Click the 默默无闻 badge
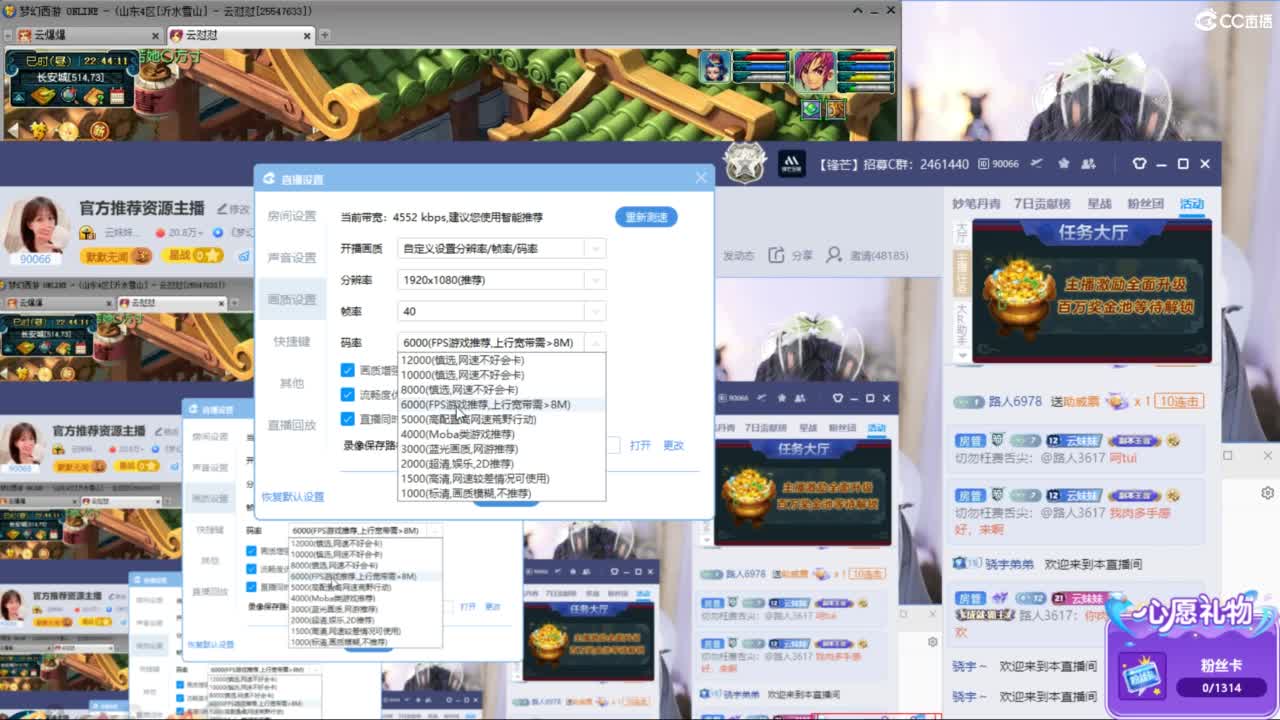The height and width of the screenshot is (720, 1280). click(x=118, y=256)
